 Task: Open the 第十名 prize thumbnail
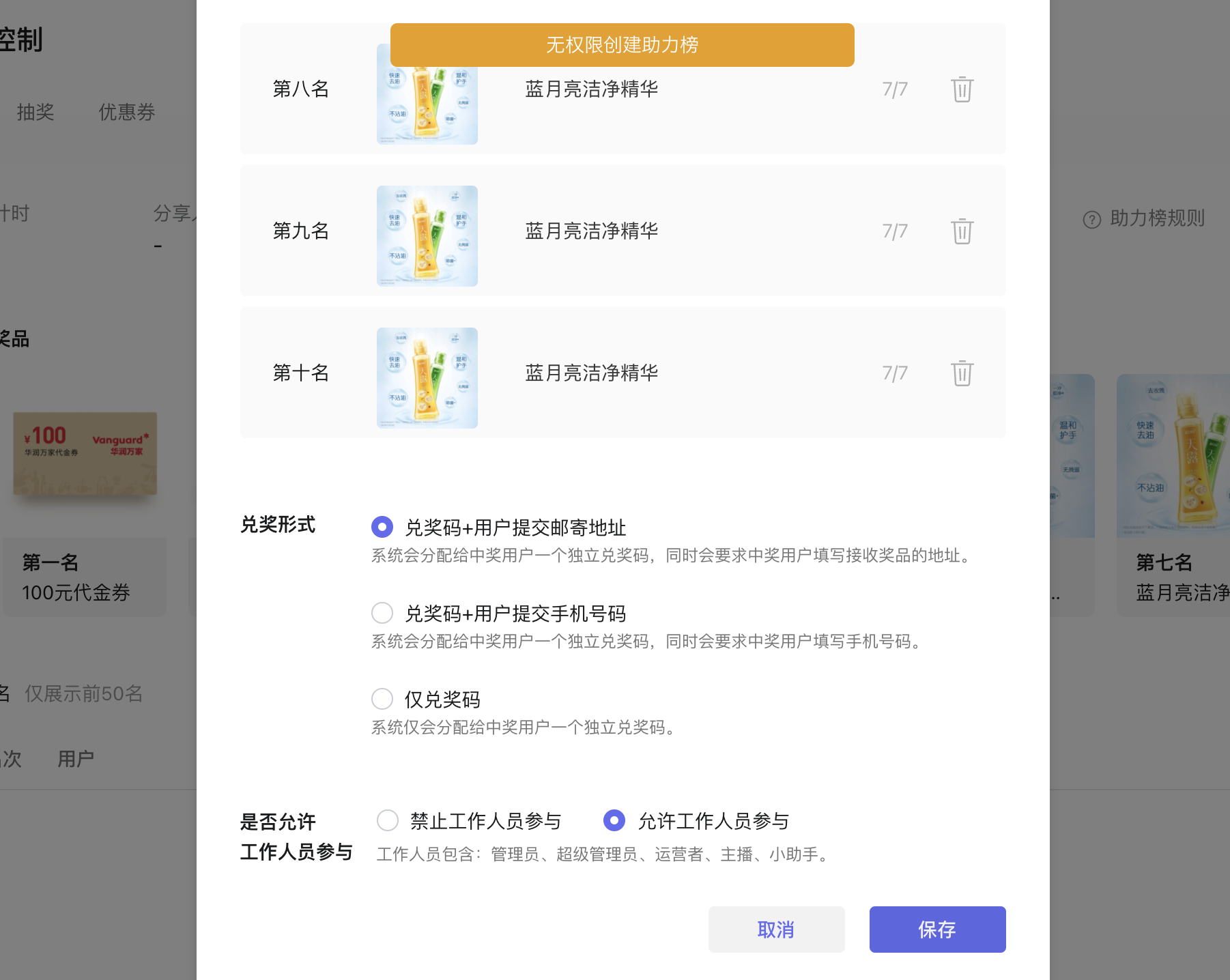point(427,378)
